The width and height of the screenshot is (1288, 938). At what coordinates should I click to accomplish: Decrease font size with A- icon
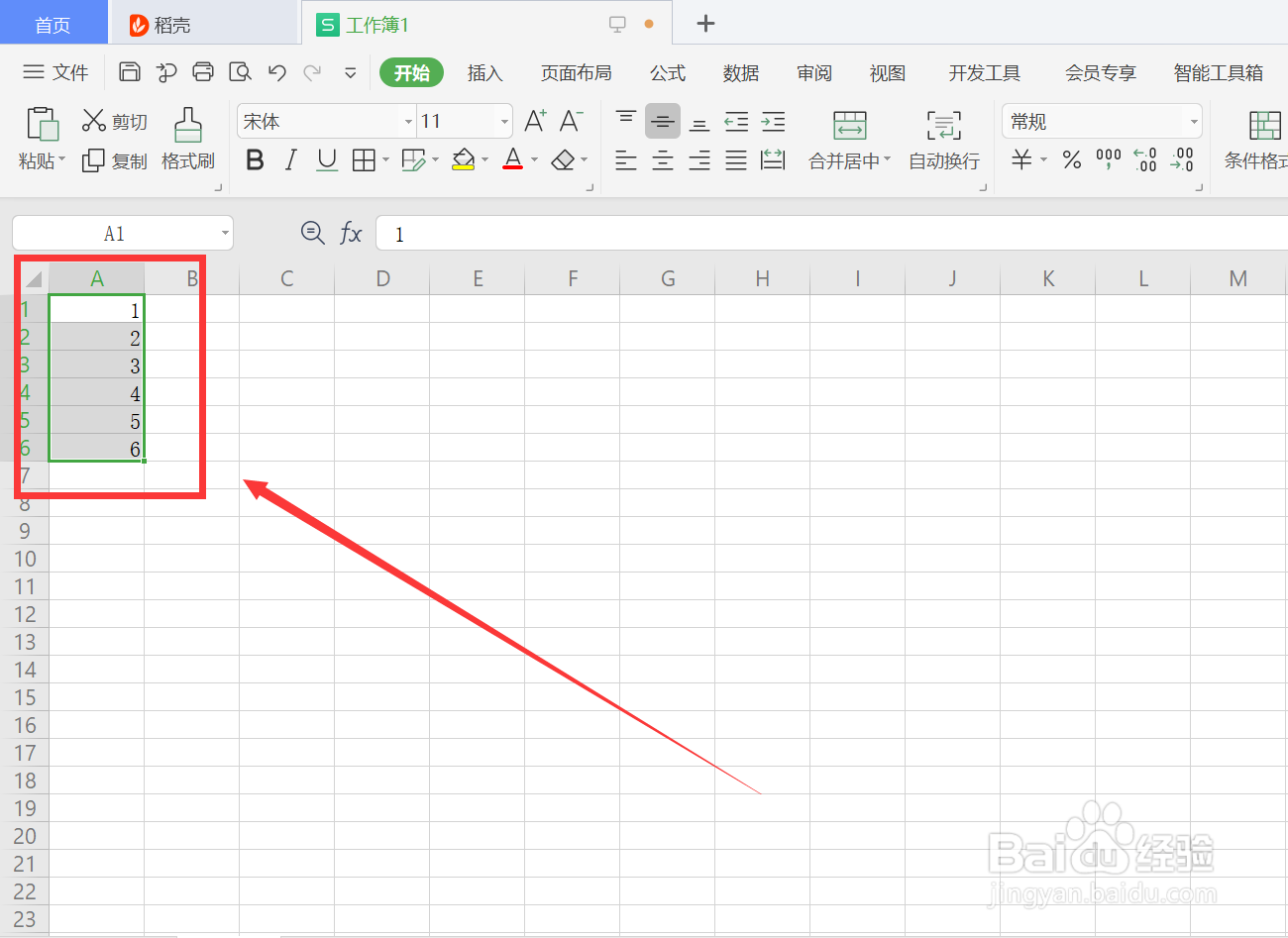[x=571, y=121]
